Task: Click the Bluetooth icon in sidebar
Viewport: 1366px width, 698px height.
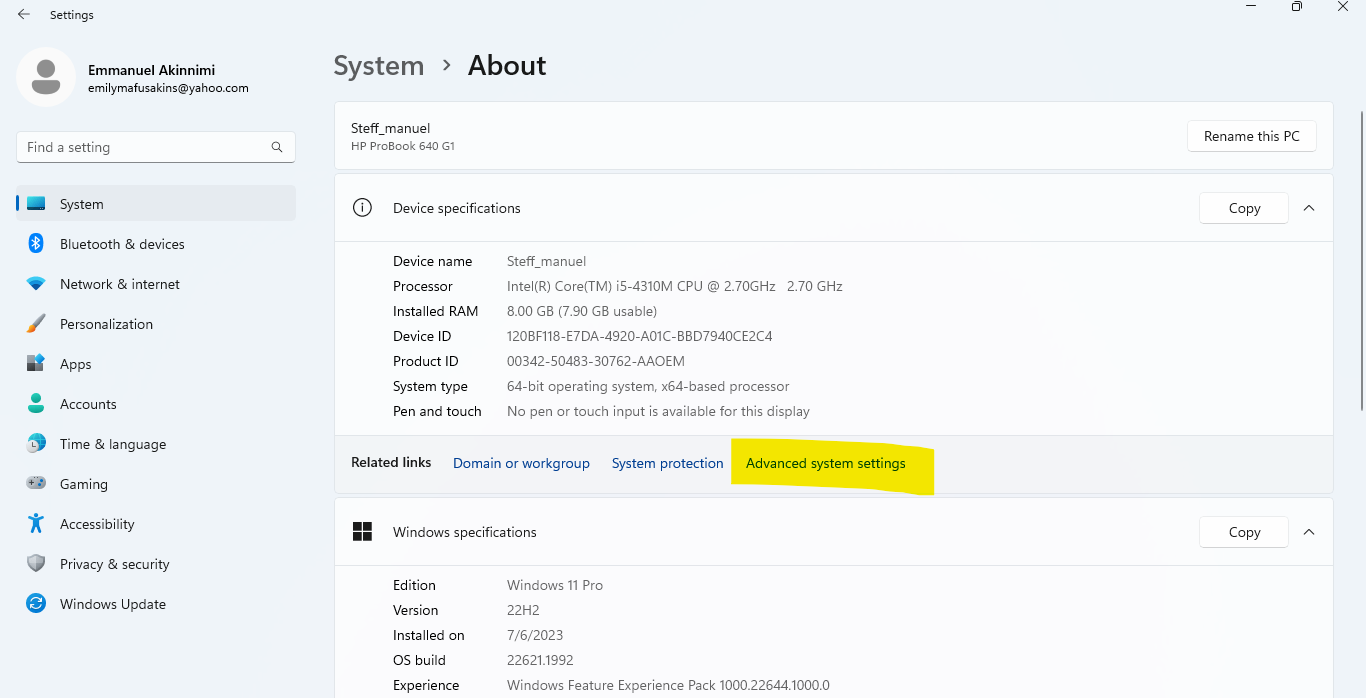Action: pos(36,244)
